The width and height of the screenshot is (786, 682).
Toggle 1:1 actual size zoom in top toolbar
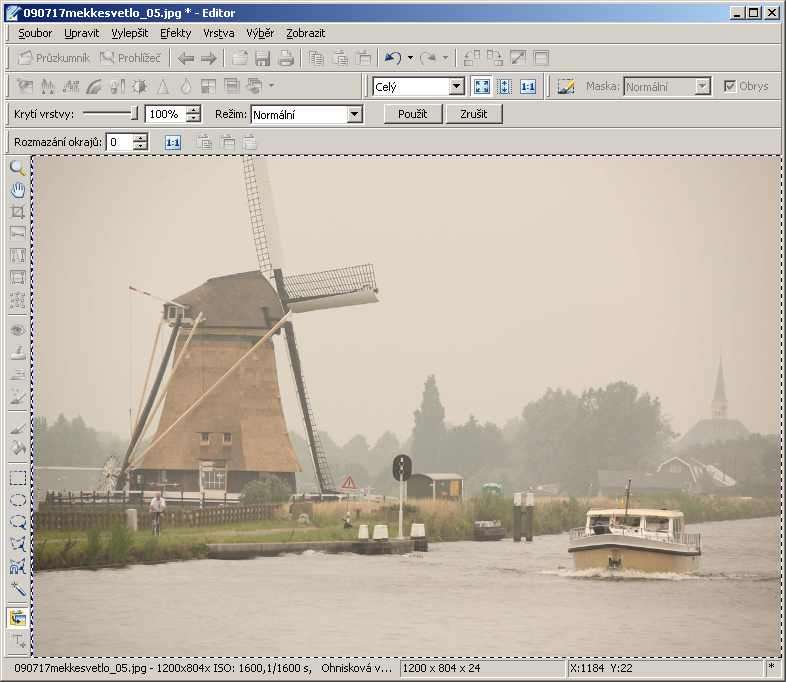pyautogui.click(x=528, y=87)
